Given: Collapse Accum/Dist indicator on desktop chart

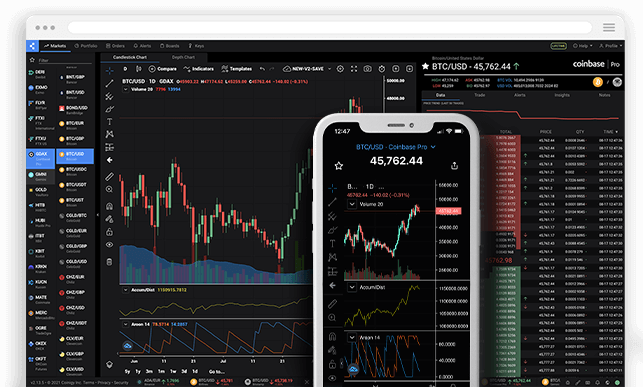Looking at the screenshot, I should 125,290.
